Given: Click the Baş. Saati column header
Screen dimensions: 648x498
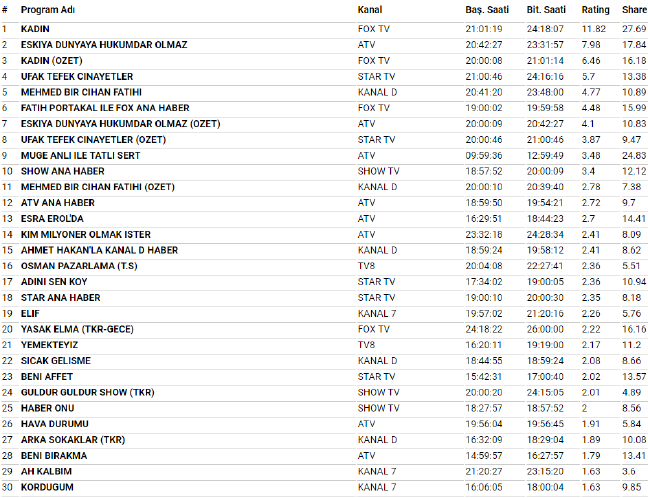Looking at the screenshot, I should (x=487, y=9).
